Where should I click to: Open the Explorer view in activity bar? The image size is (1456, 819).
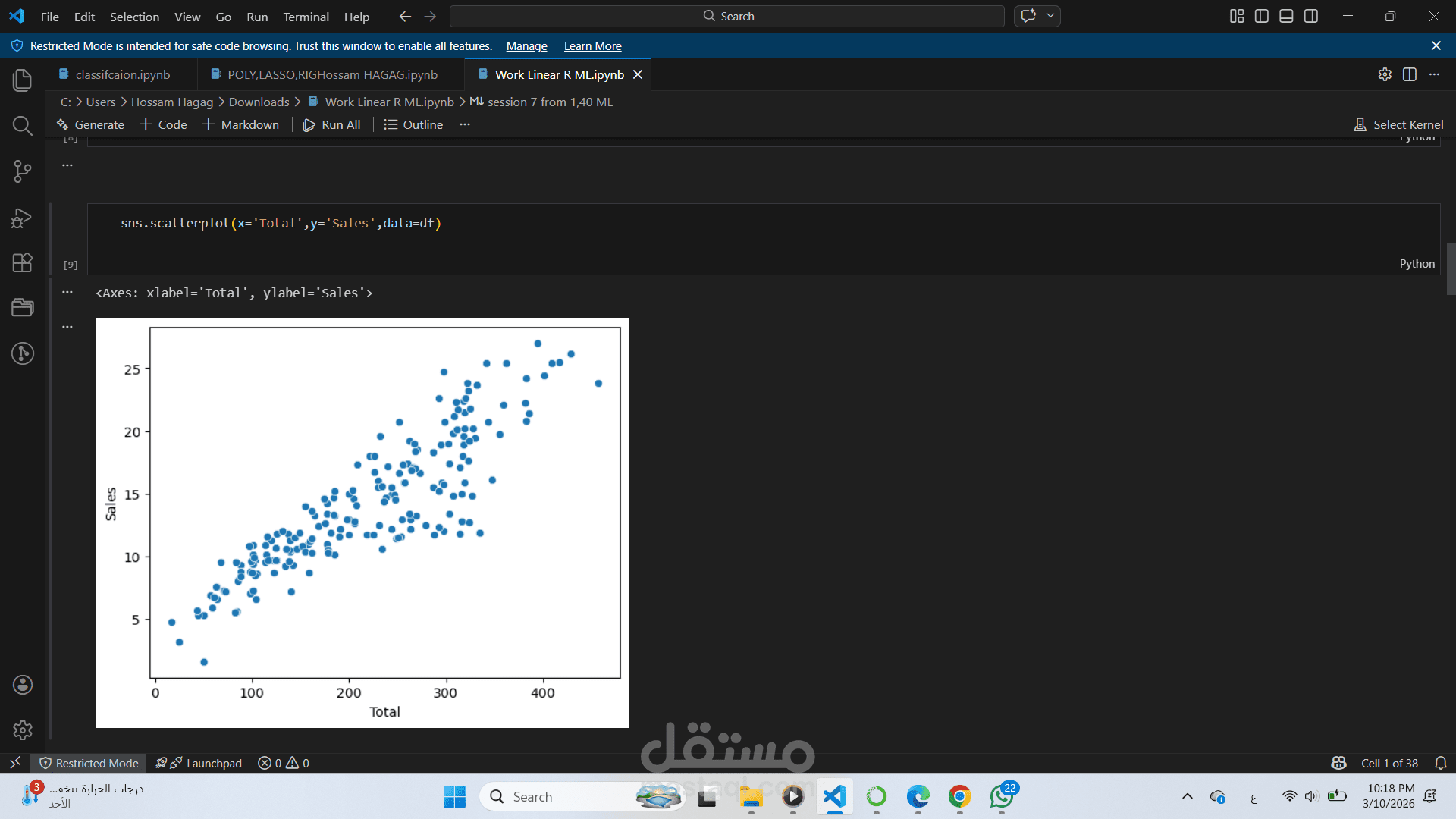click(23, 80)
